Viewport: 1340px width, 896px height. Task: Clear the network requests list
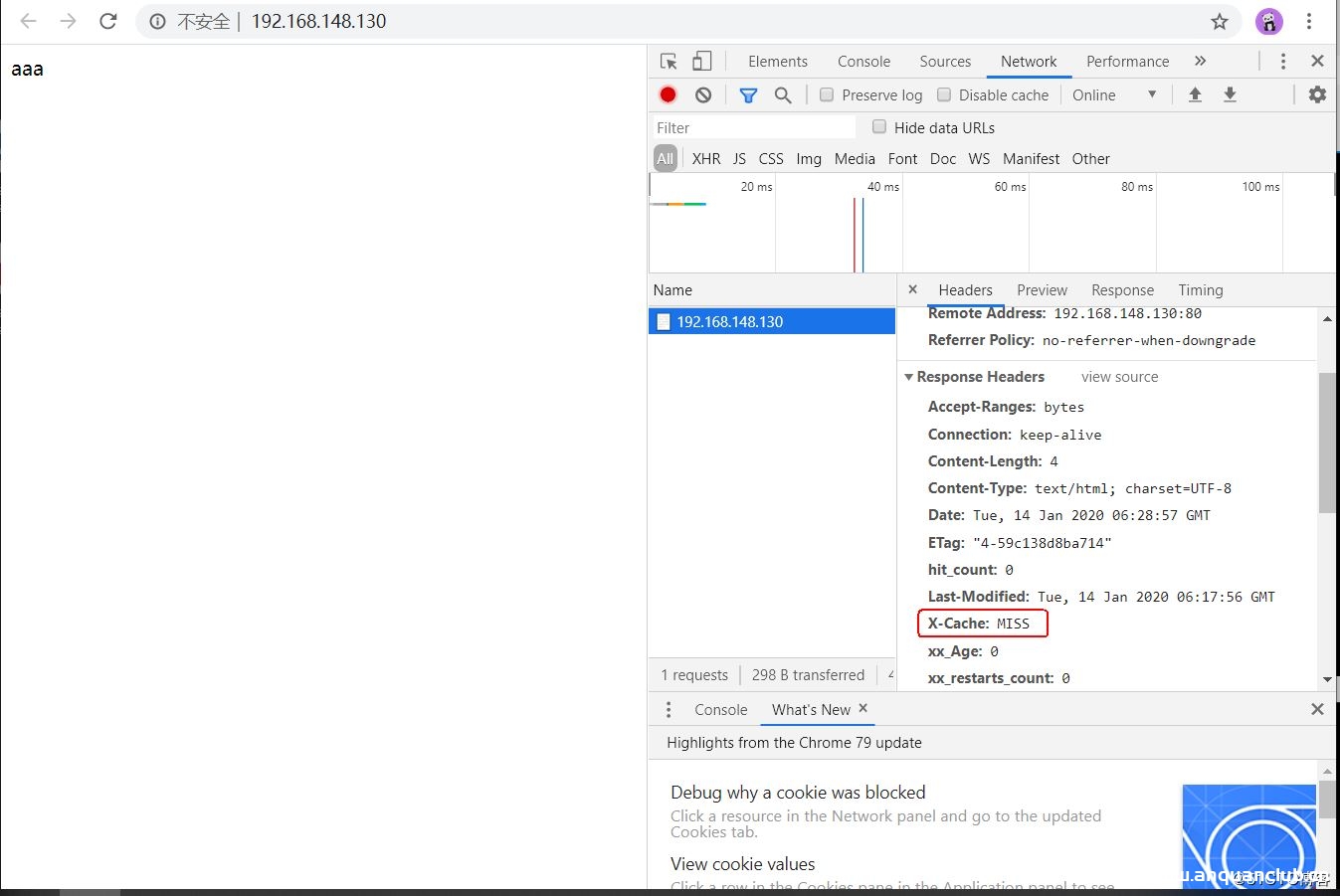click(x=703, y=94)
